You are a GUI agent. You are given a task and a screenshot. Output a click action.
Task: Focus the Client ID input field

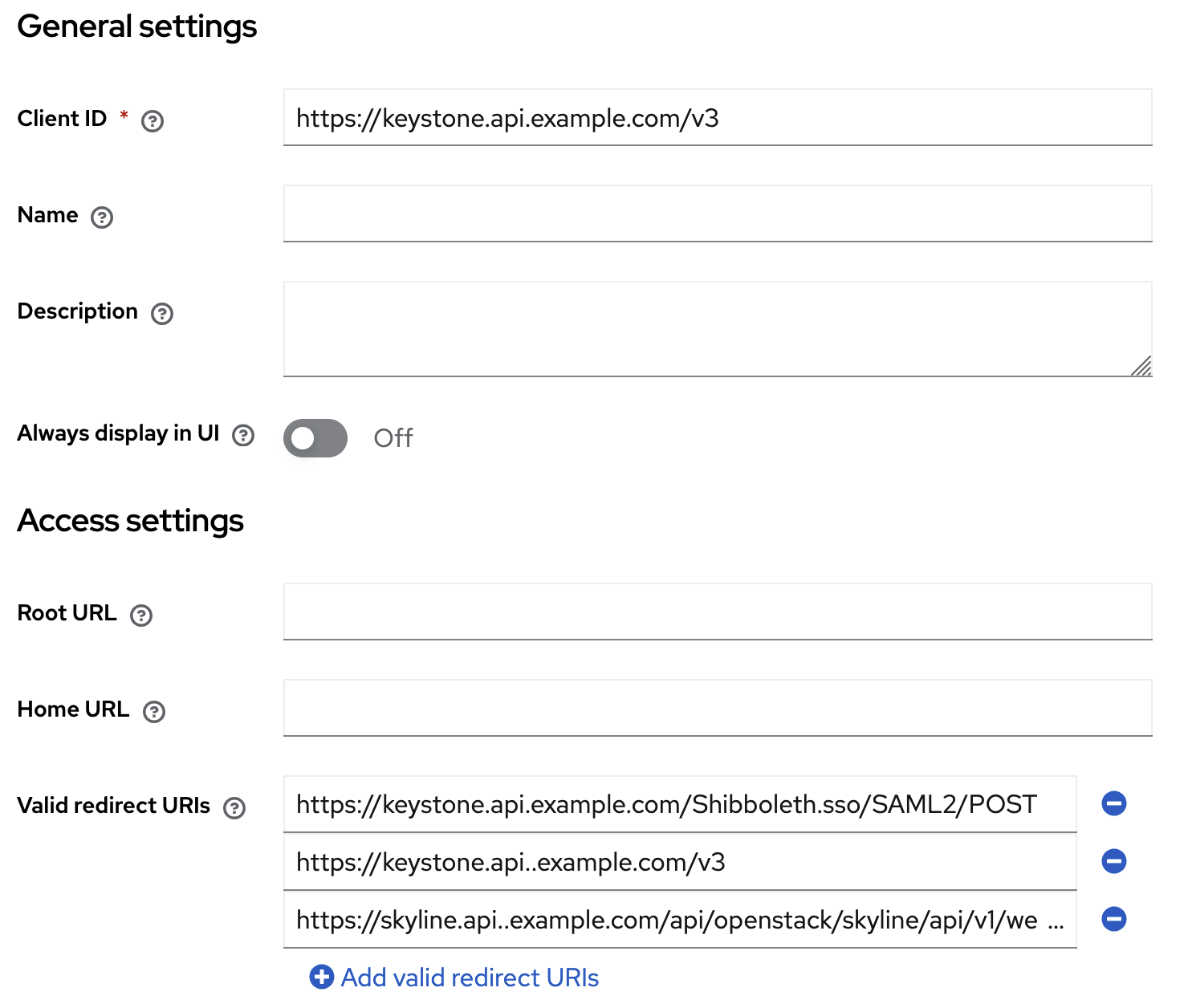[717, 118]
